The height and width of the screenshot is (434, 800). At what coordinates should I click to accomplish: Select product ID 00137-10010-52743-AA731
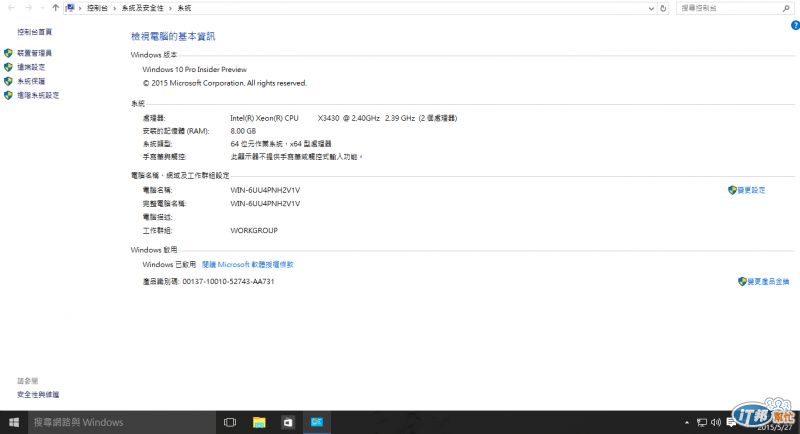pyautogui.click(x=228, y=282)
